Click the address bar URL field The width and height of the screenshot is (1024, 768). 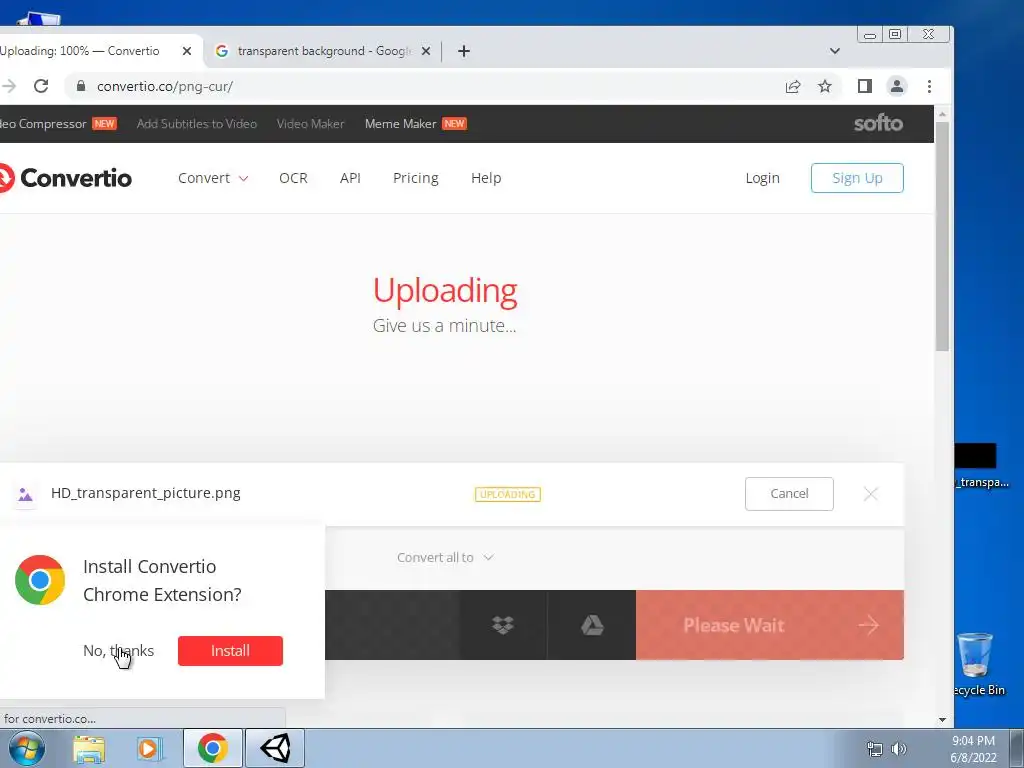point(431,86)
